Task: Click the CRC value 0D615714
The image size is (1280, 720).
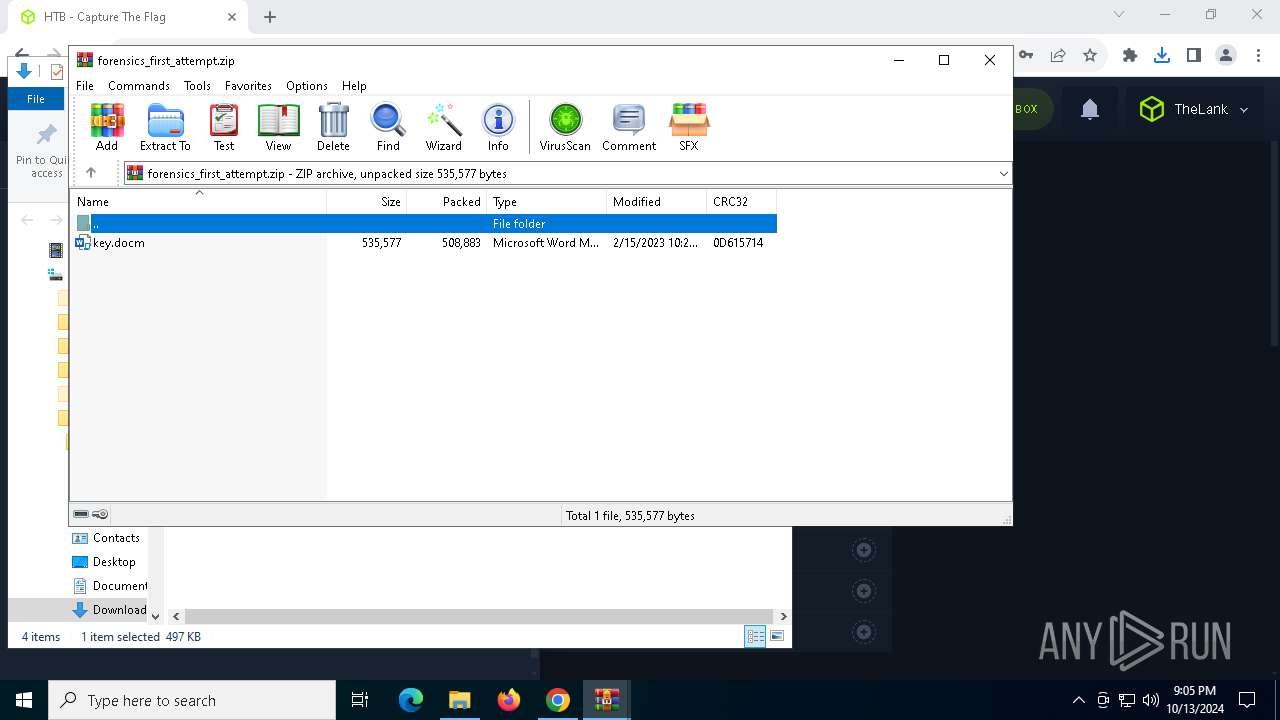Action: pos(738,243)
